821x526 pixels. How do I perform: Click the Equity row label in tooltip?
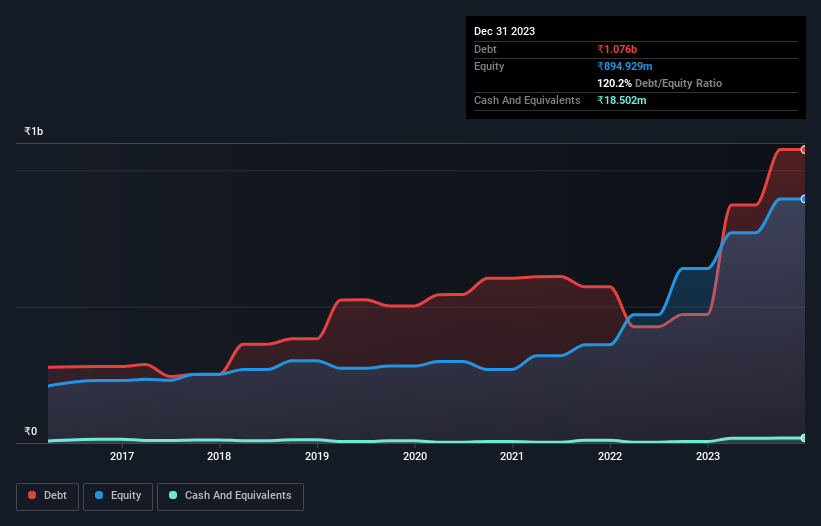489,66
